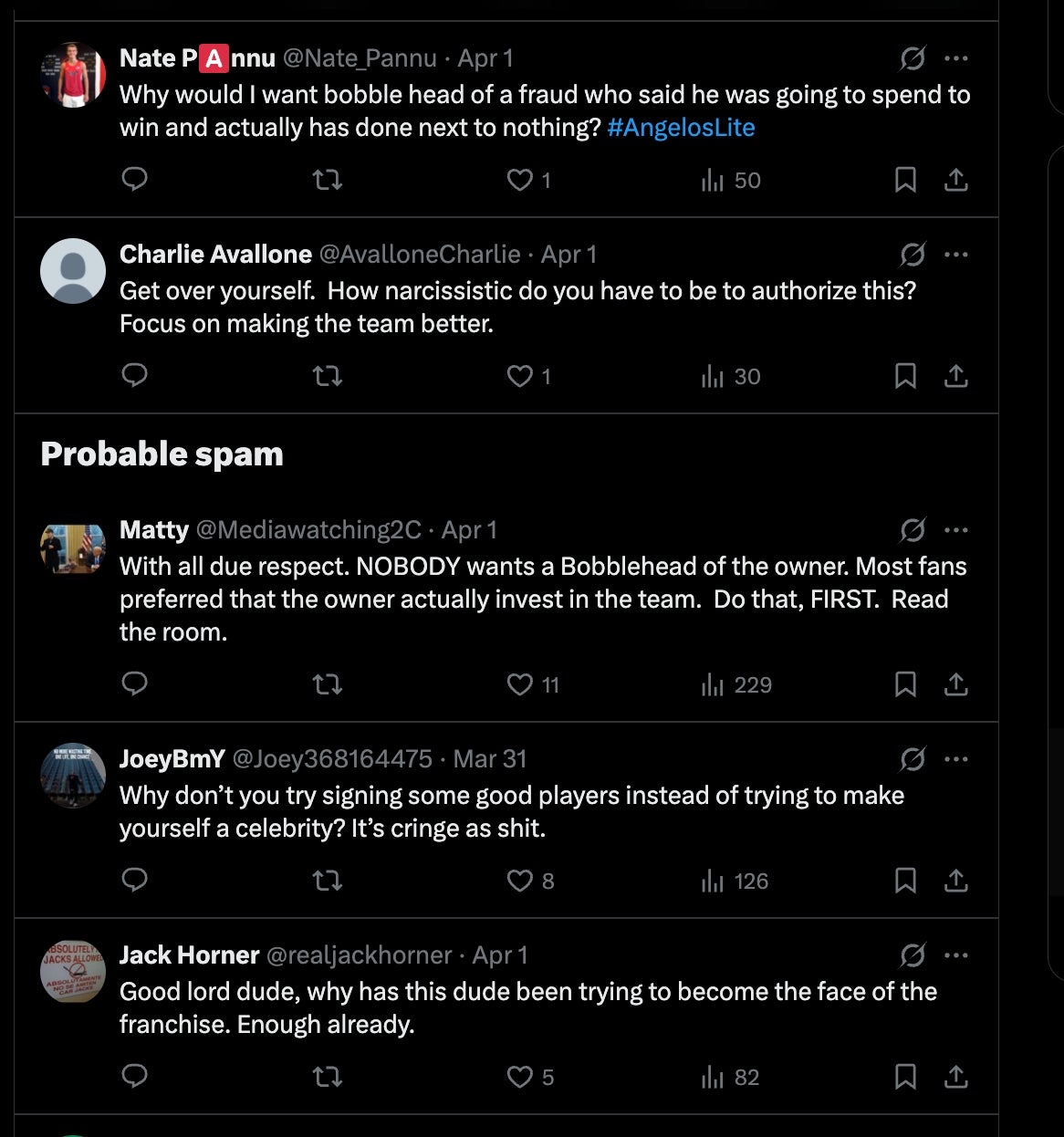The width and height of the screenshot is (1064, 1137).
Task: Bookmark Jack Horner's tweet
Action: pos(905,1077)
